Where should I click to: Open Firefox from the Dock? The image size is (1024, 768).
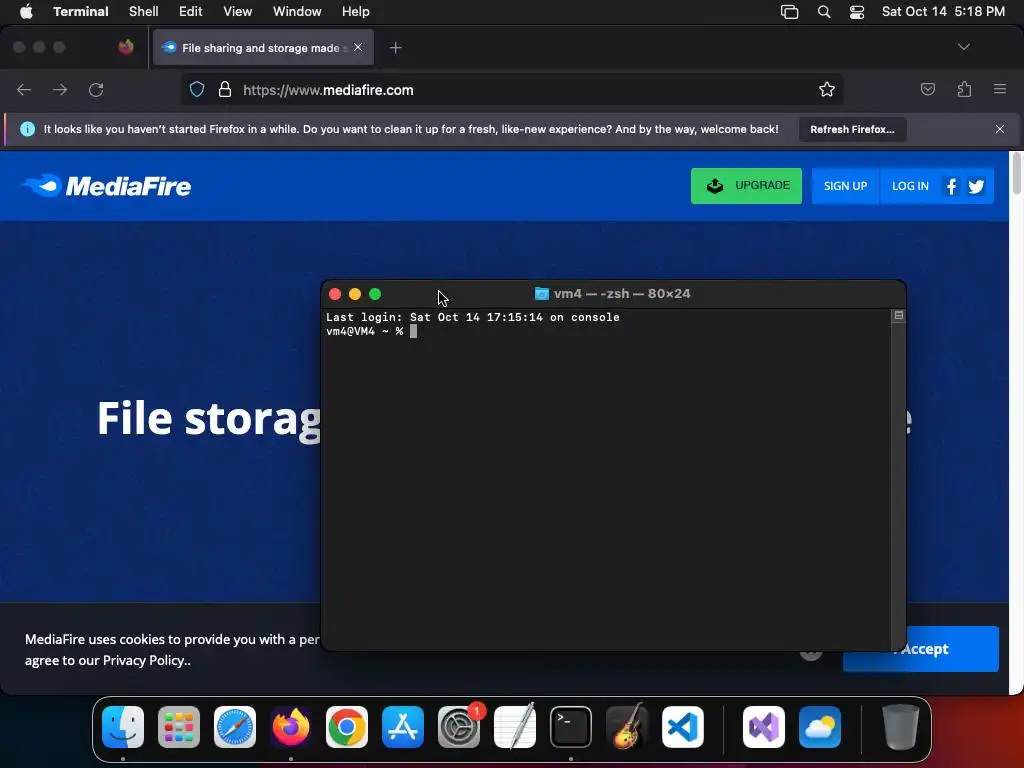tap(291, 727)
